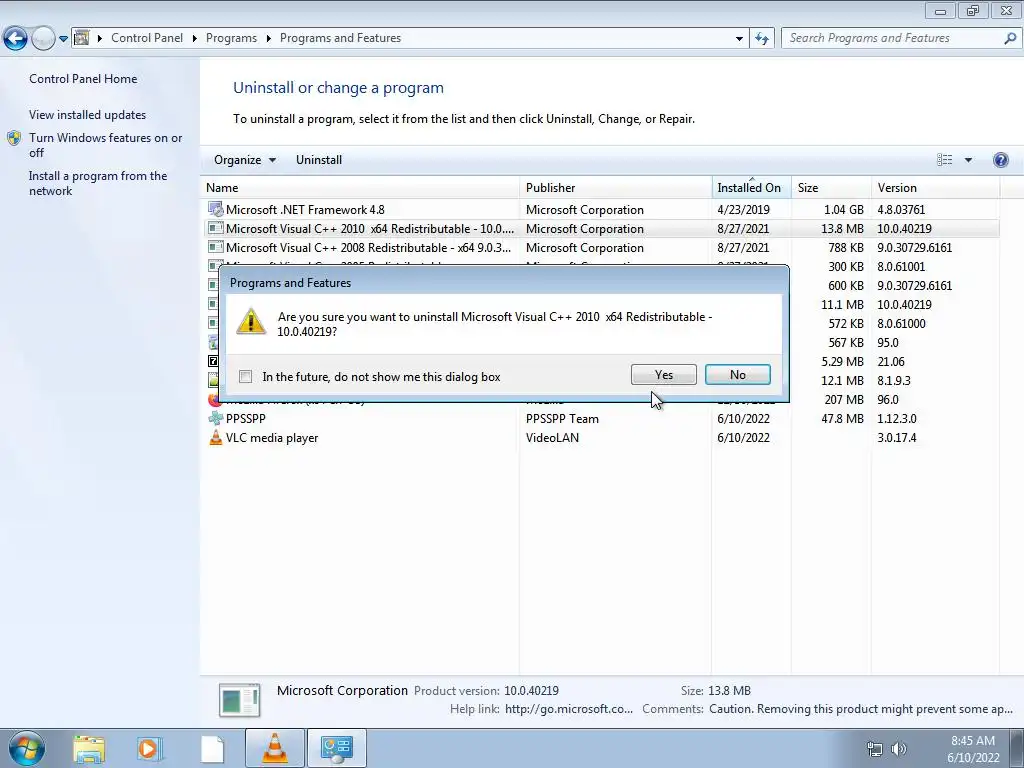
Task: Open Control Panel Home link
Action: [x=83, y=79]
